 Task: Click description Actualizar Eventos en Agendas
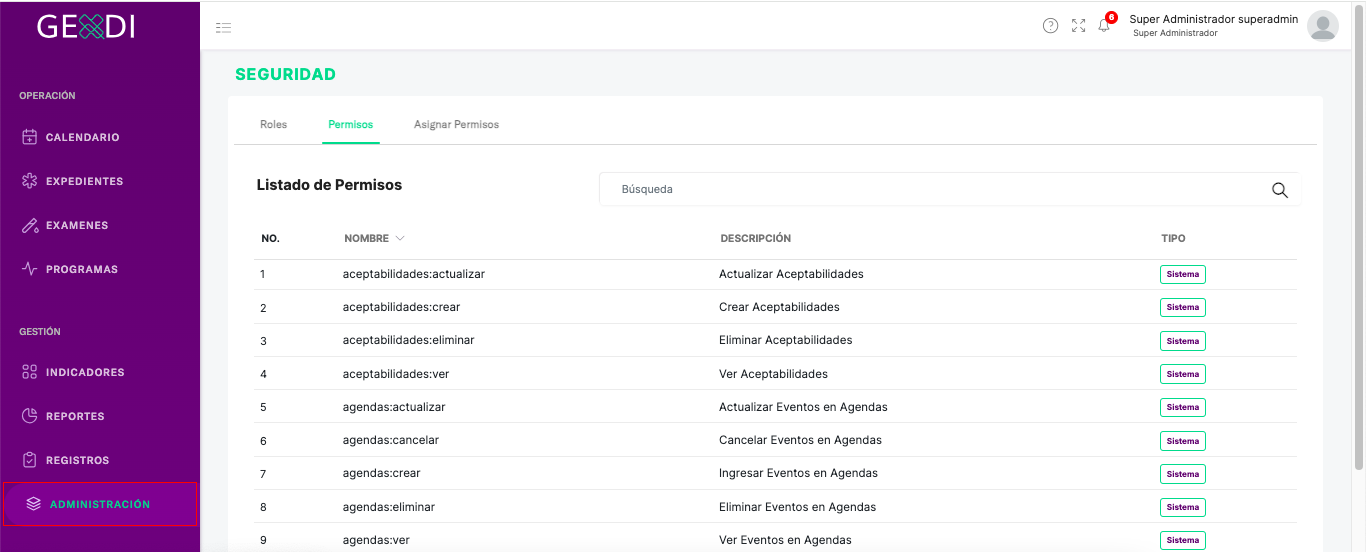[x=803, y=407]
